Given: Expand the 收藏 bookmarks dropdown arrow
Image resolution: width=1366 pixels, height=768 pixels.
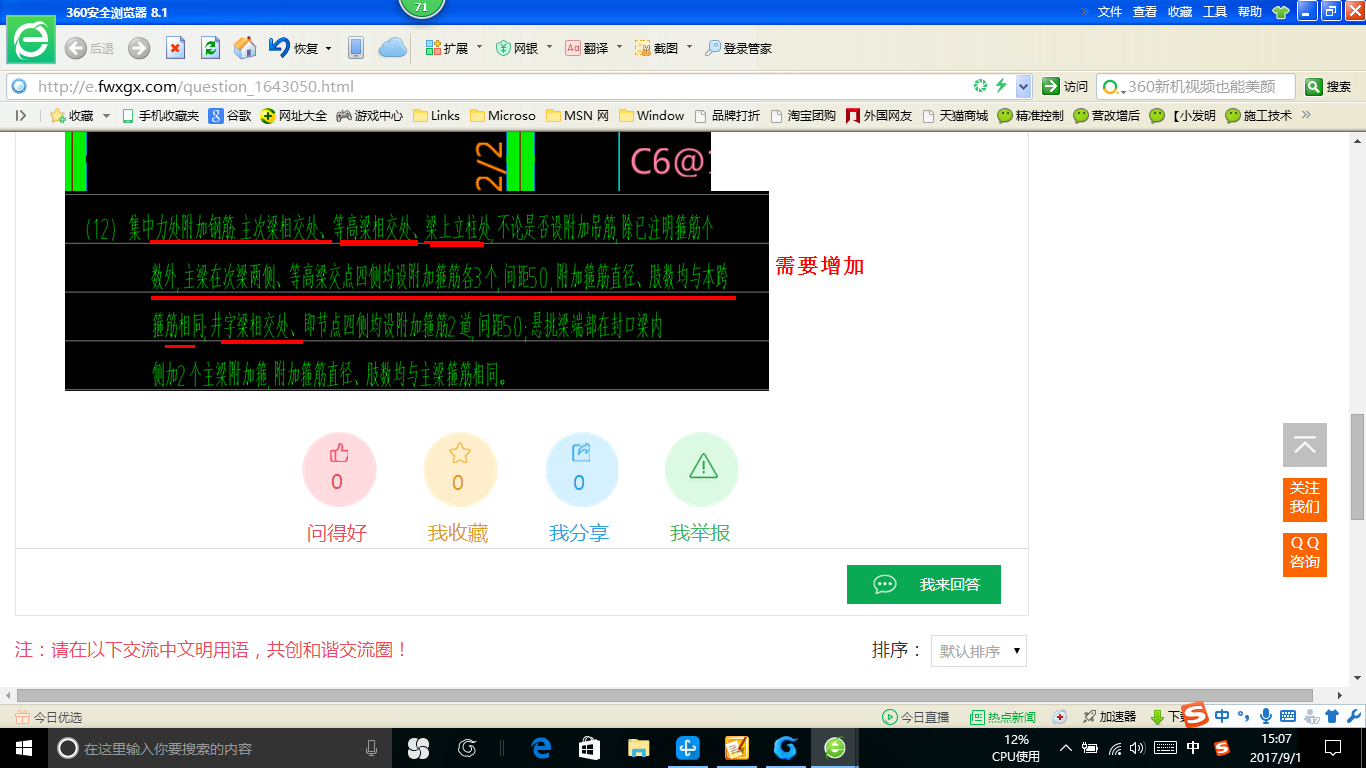Looking at the screenshot, I should 106,116.
